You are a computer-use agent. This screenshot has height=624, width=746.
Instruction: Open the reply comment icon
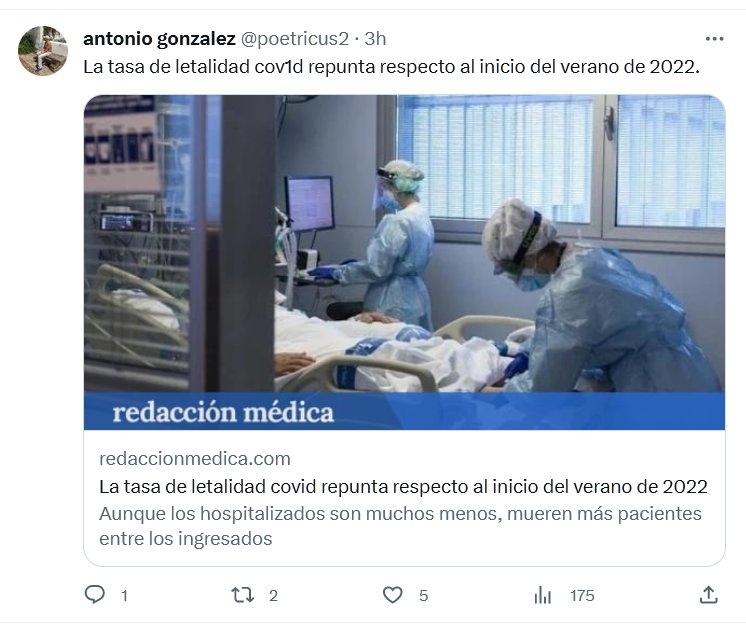pyautogui.click(x=94, y=595)
